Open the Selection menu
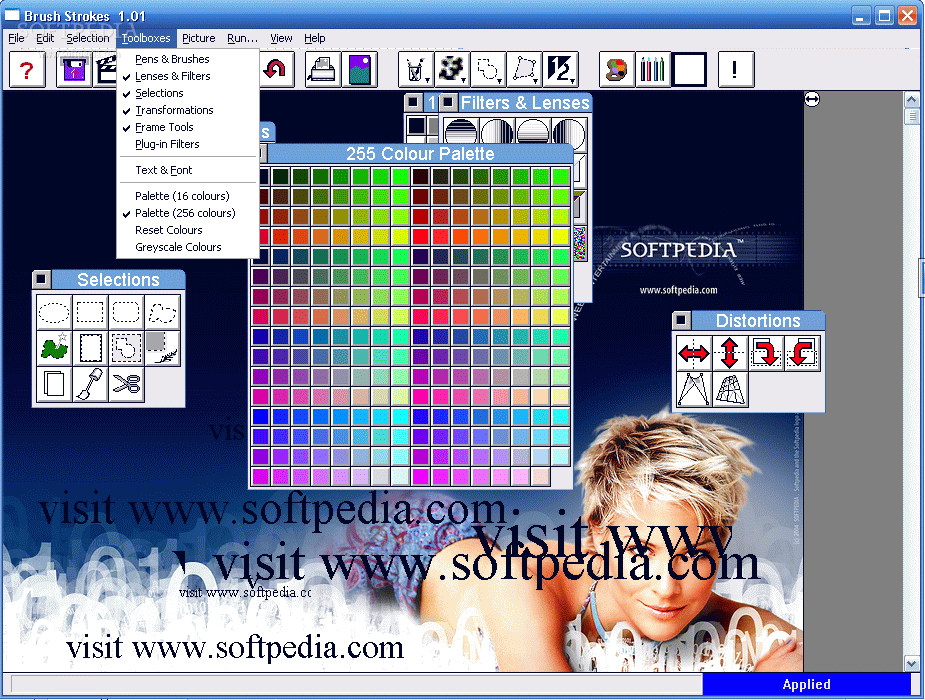Image resolution: width=925 pixels, height=700 pixels. 88,38
